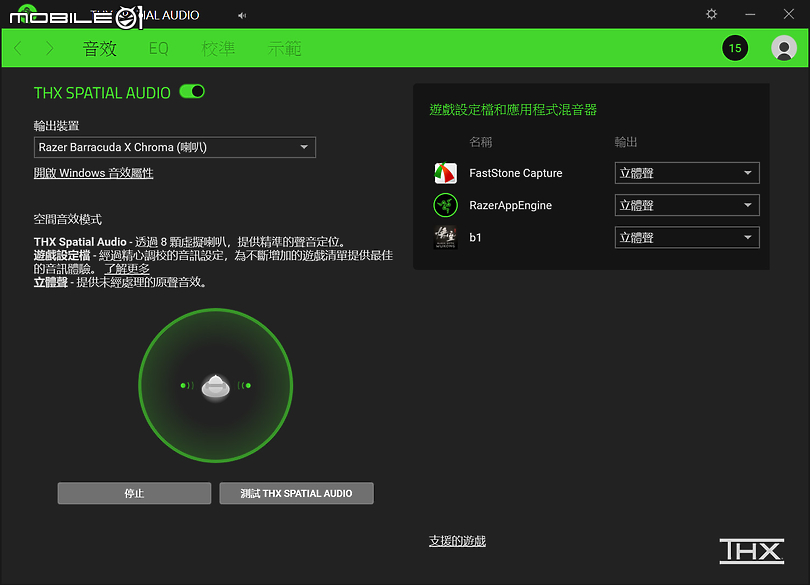The image size is (810, 585).
Task: Toggle THX Spatial Audio off
Action: click(192, 91)
